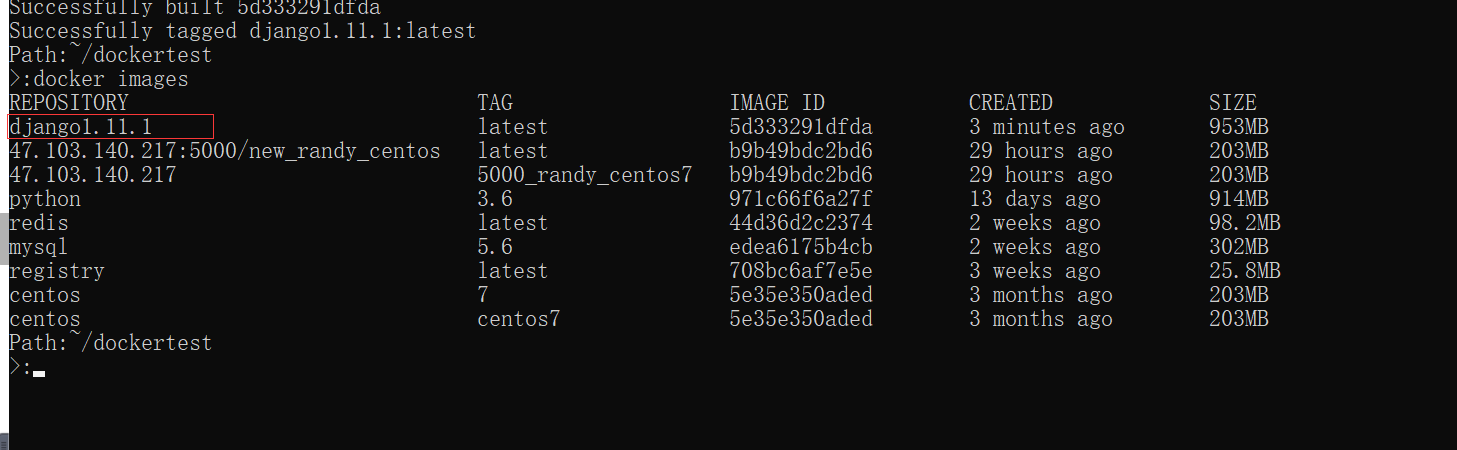Click the blinking cursor at the prompt
This screenshot has height=450, width=1457.
pos(39,373)
